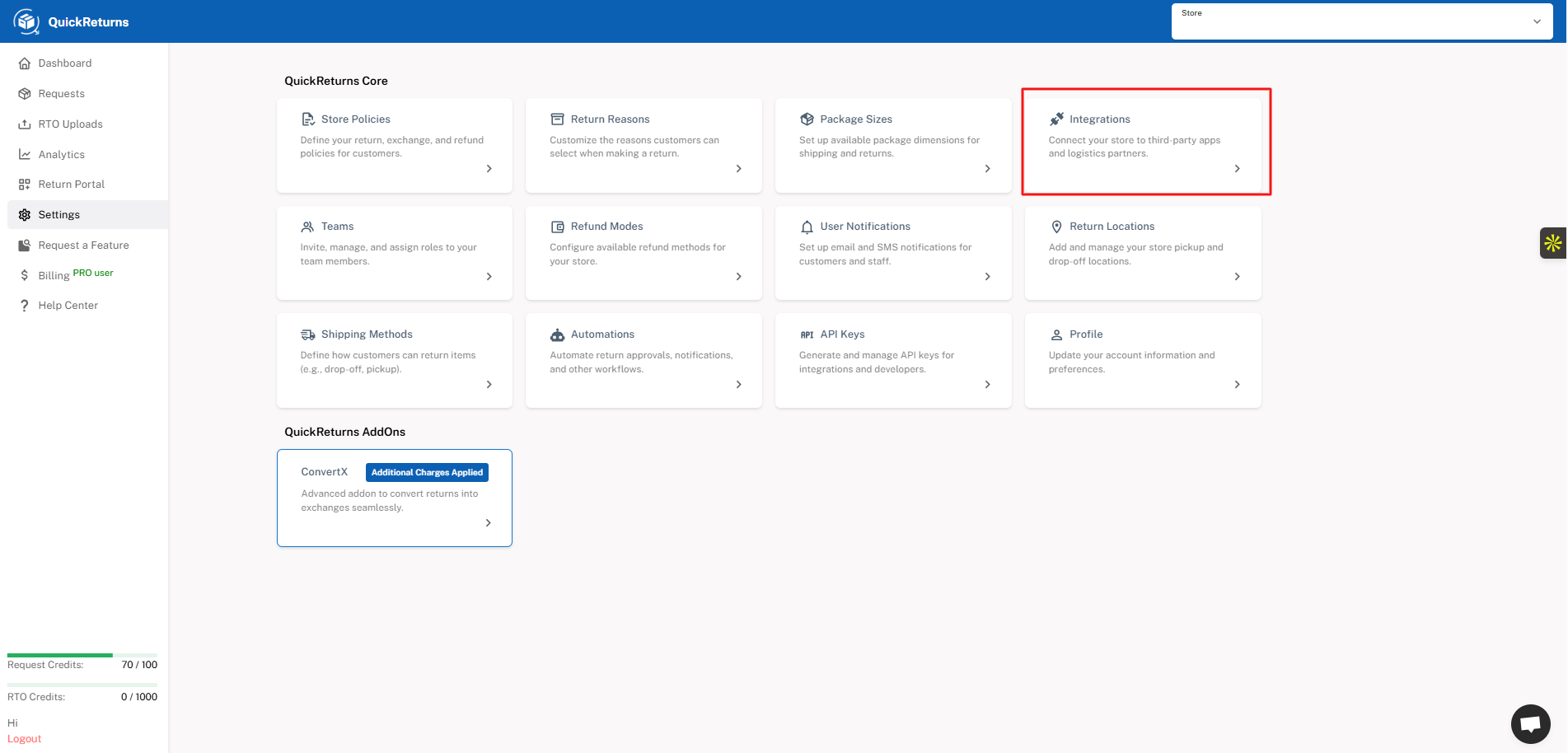The width and height of the screenshot is (1568, 753).
Task: Click the yellow asterisk widget icon
Action: tap(1552, 243)
